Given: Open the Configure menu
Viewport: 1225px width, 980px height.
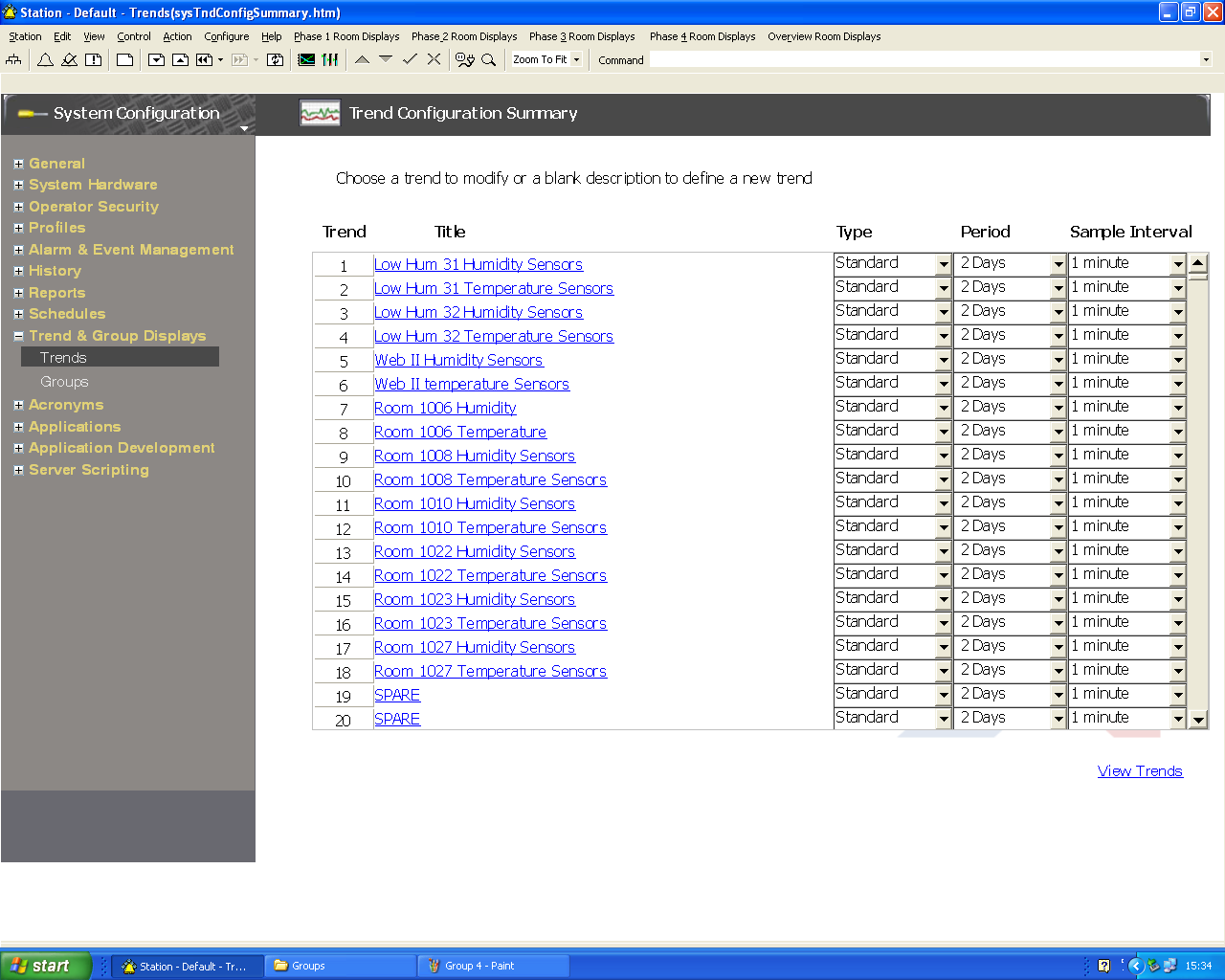Looking at the screenshot, I should (x=226, y=36).
